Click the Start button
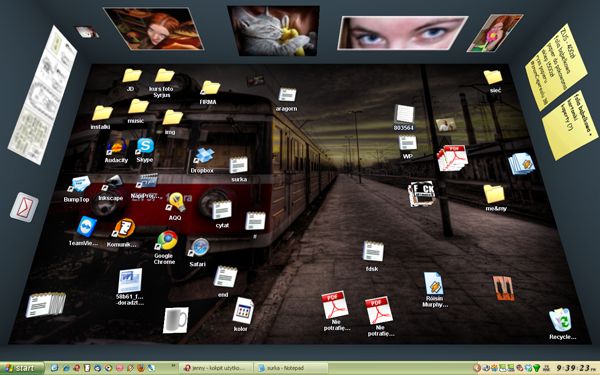600x375 pixels. tap(22, 368)
